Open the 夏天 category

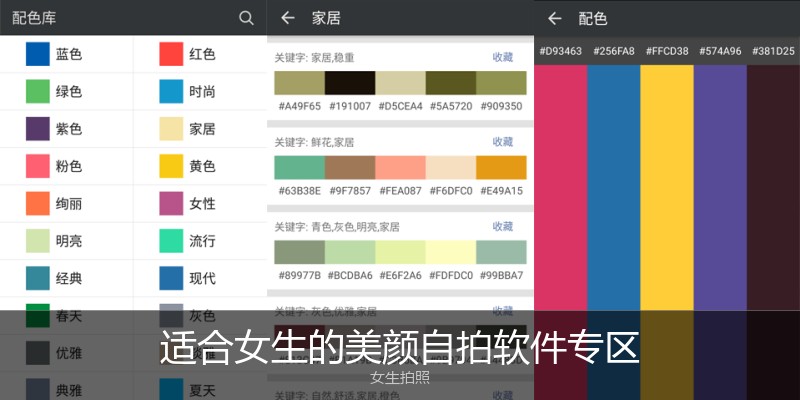(x=200, y=388)
